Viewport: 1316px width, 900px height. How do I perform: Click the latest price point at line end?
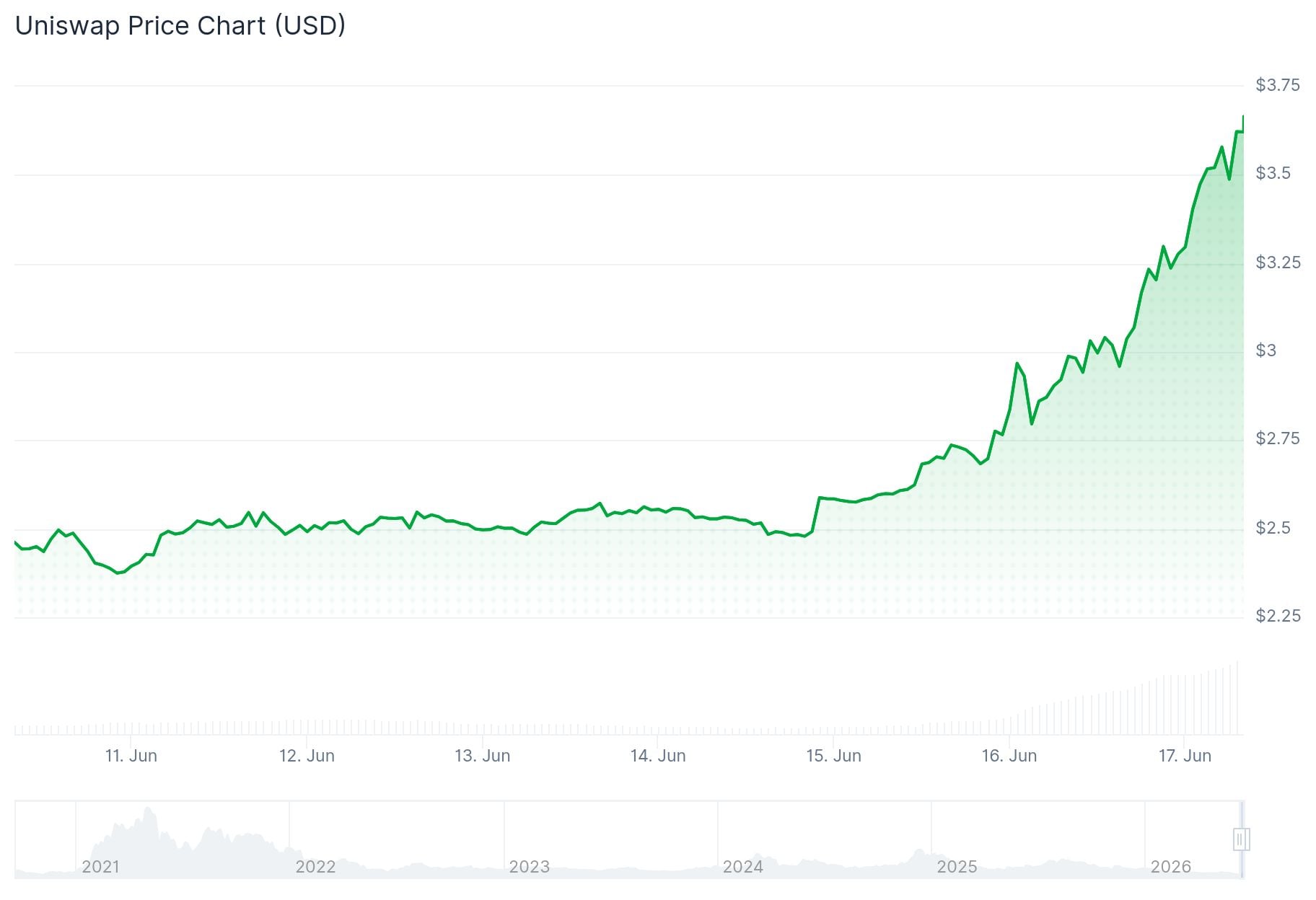point(1243,117)
